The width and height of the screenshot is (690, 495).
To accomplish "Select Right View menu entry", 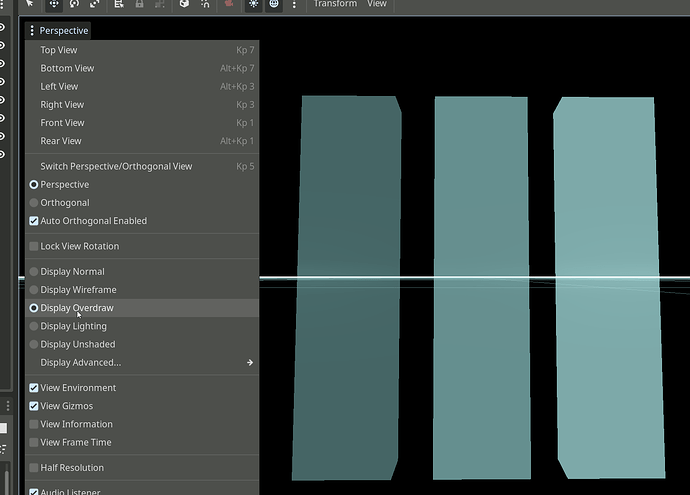I will tap(142, 105).
